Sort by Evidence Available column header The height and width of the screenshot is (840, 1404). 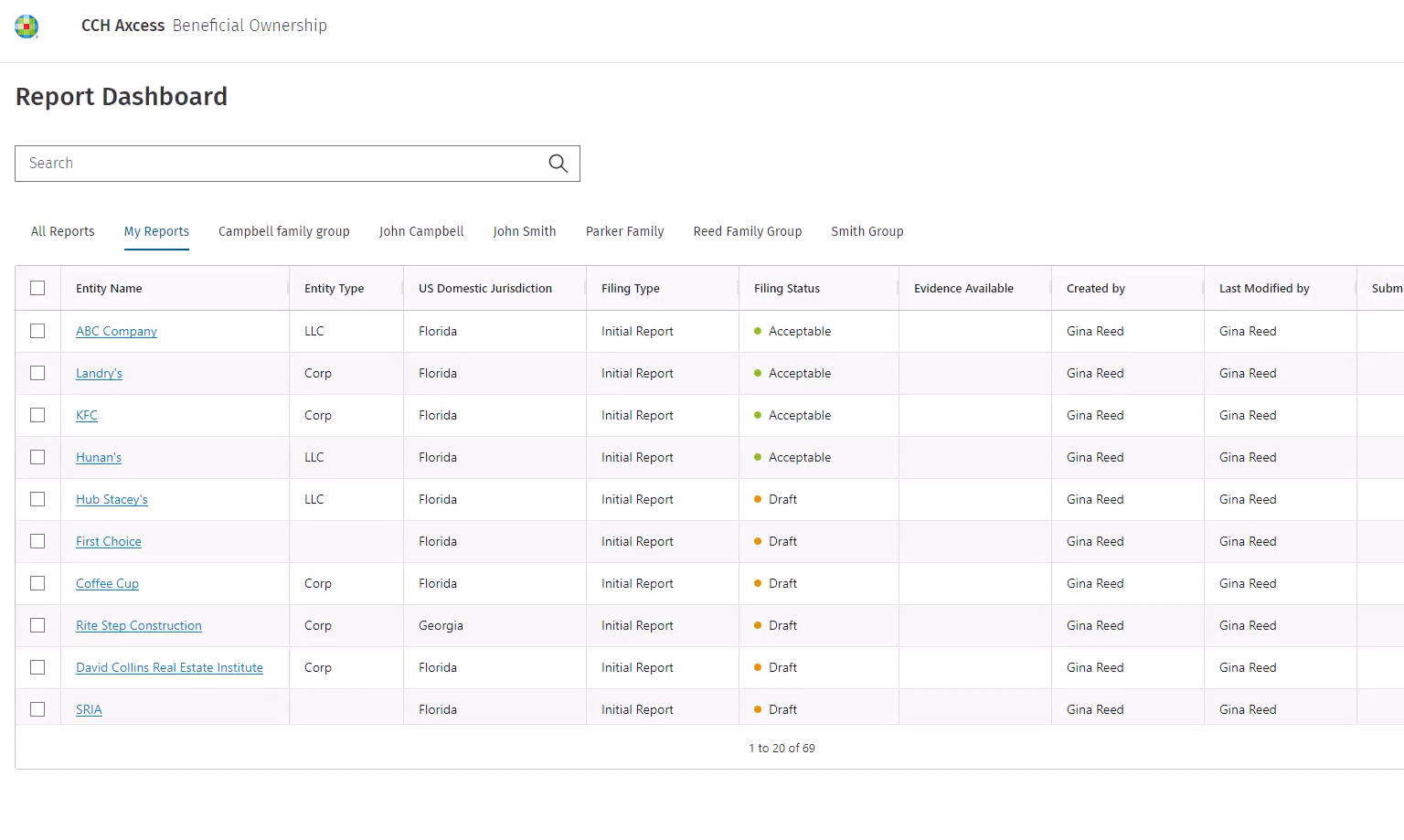point(963,288)
